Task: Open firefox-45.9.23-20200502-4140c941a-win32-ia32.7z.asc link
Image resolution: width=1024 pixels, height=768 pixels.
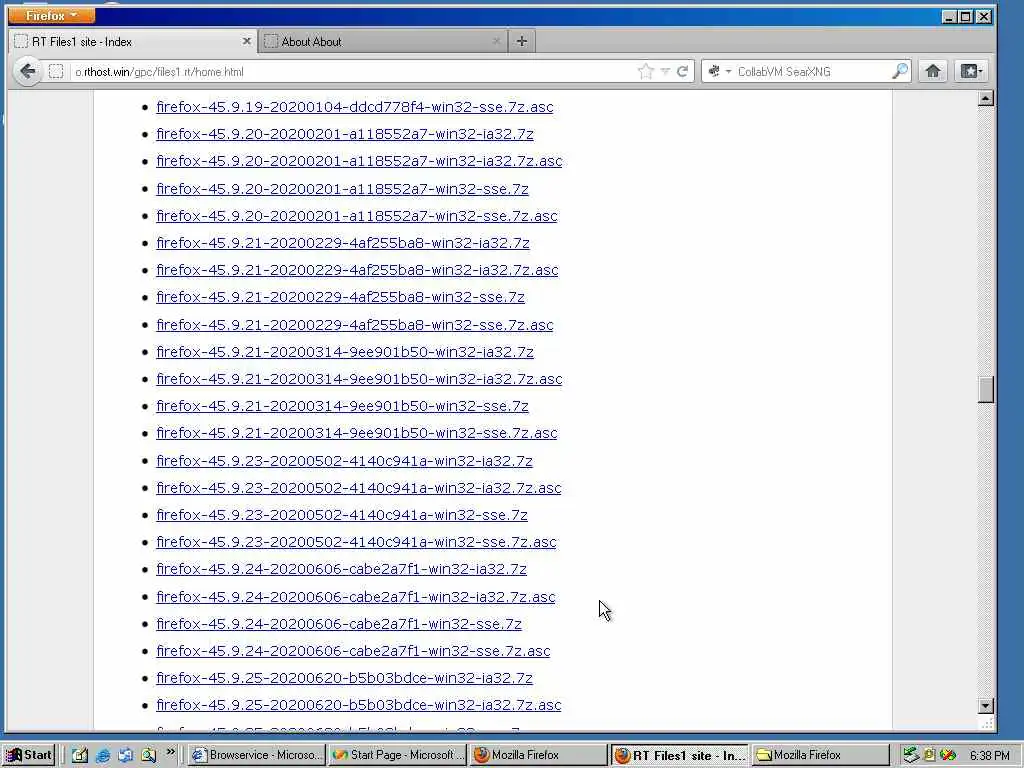Action: (x=359, y=488)
